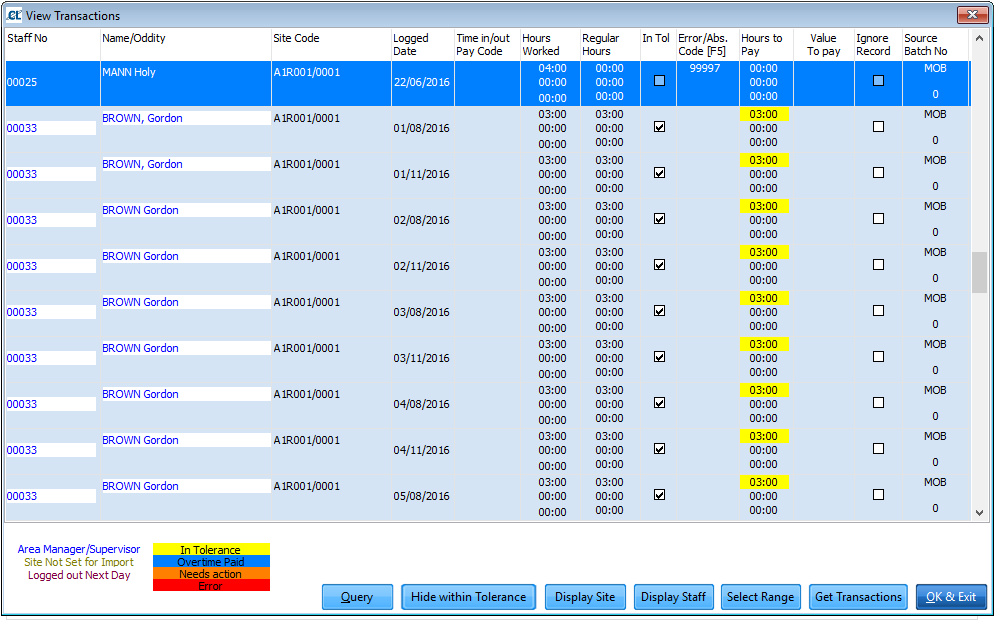999x621 pixels.
Task: Open the Select Range options
Action: tap(760, 596)
